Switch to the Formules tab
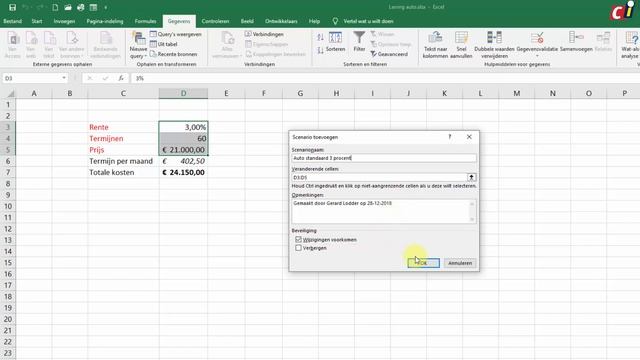640x360 pixels. point(145,21)
